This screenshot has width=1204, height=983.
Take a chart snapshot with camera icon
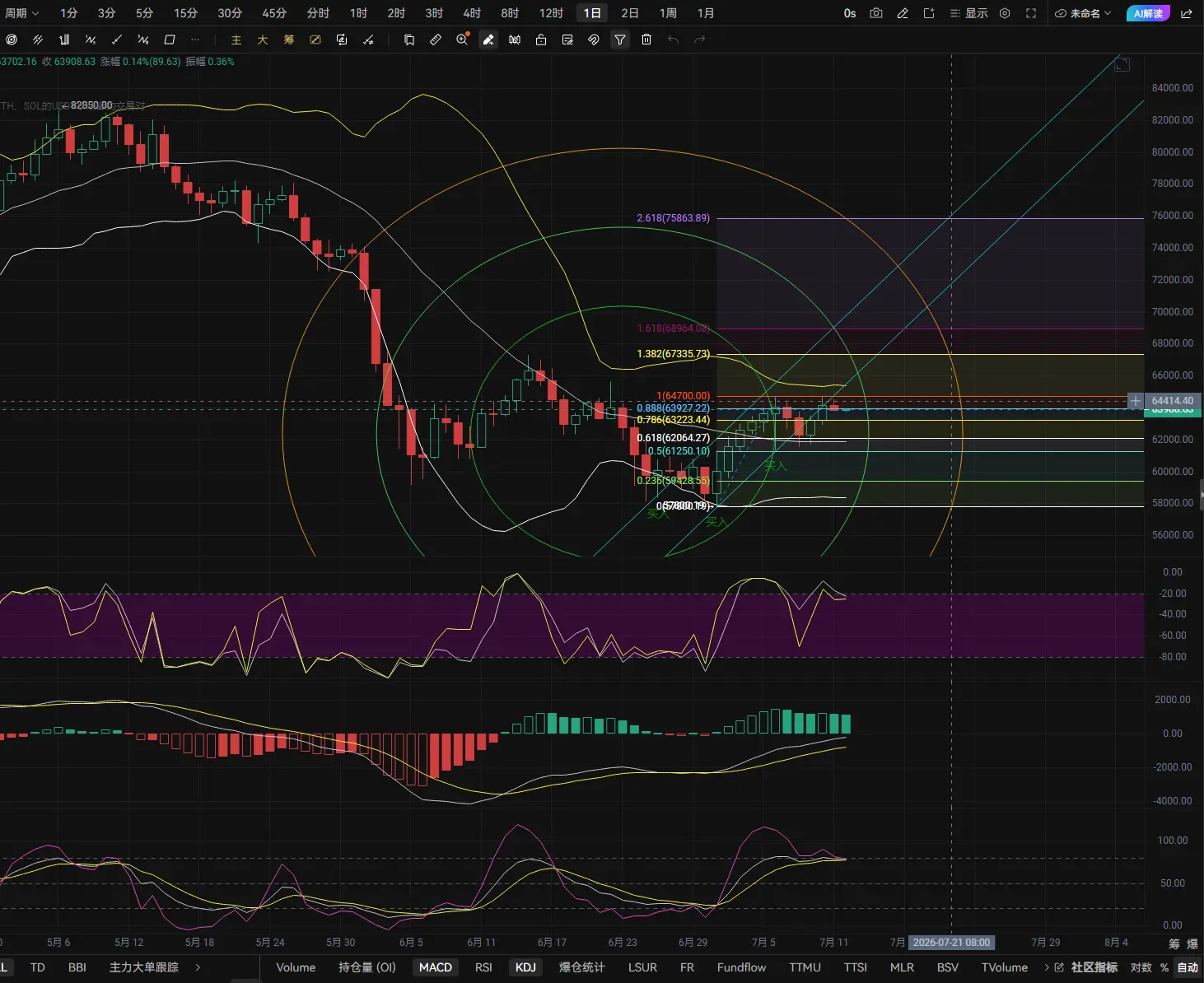[x=876, y=13]
